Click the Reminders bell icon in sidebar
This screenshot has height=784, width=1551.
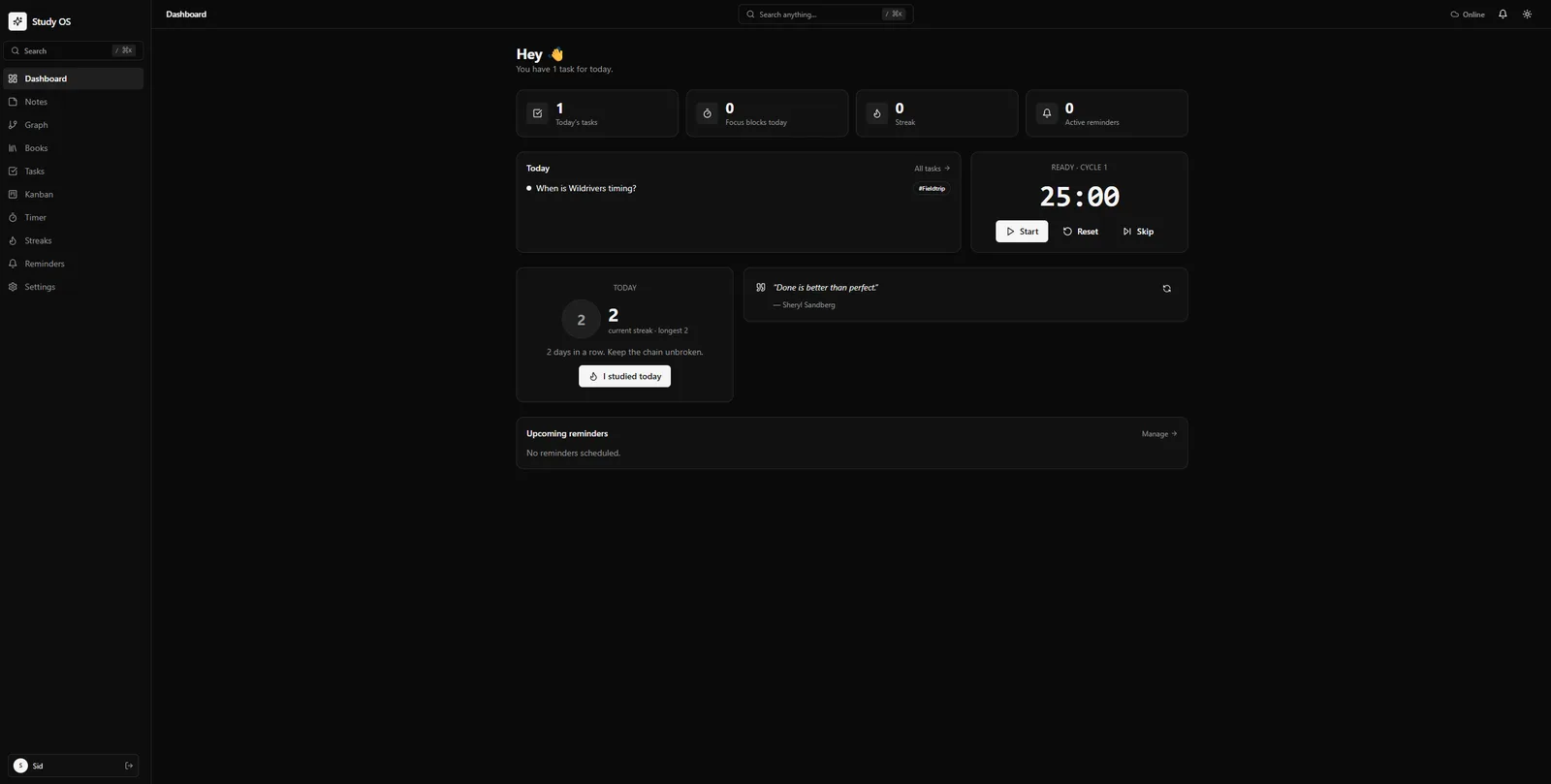(x=13, y=264)
